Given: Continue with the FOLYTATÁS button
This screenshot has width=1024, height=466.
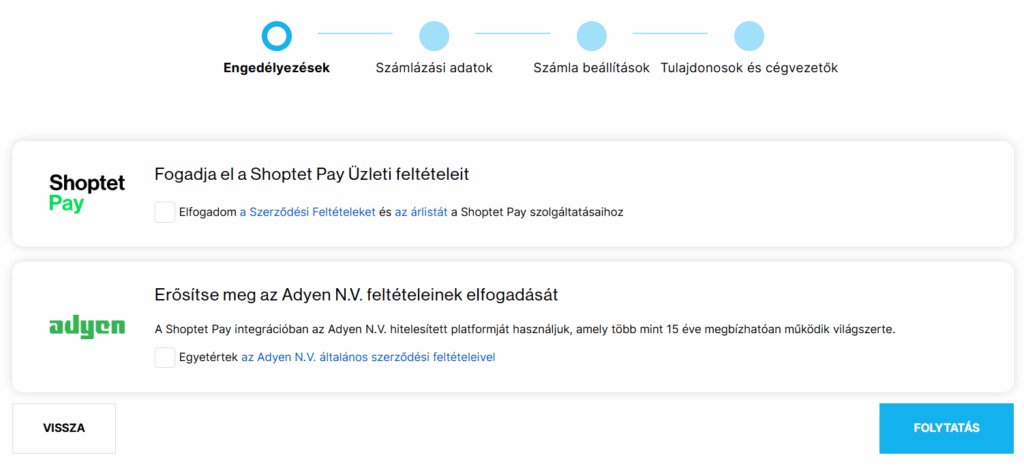Looking at the screenshot, I should click(x=946, y=428).
